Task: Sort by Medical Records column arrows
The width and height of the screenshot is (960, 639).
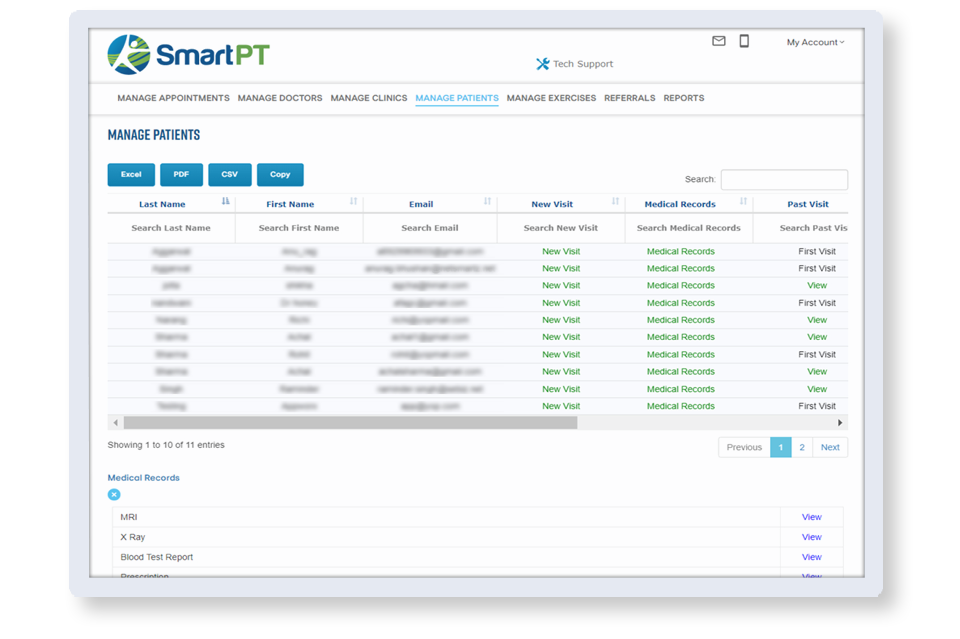Action: click(743, 203)
